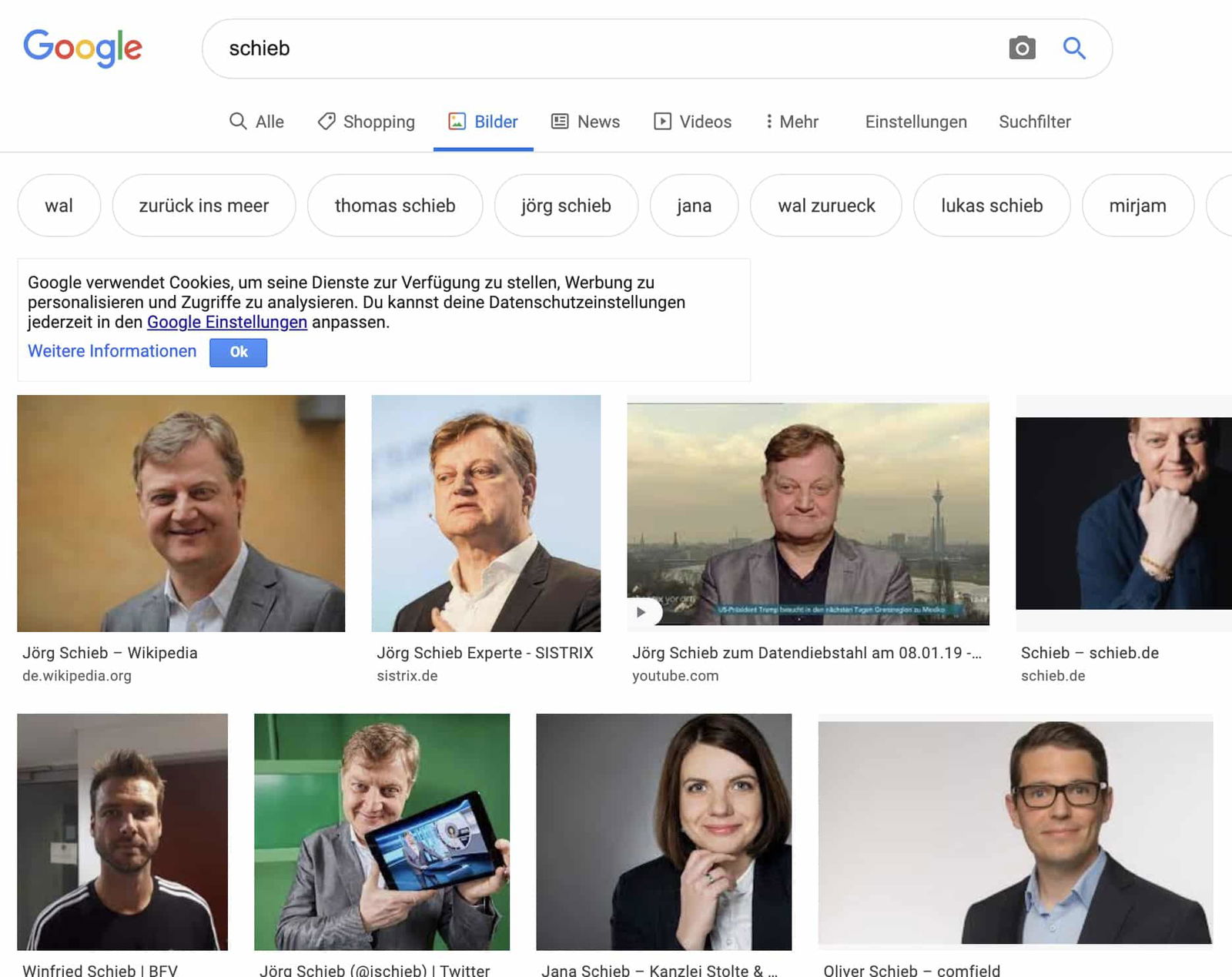Open the Jörg Schieb Wikipedia image
This screenshot has width=1232, height=977.
[x=181, y=514]
